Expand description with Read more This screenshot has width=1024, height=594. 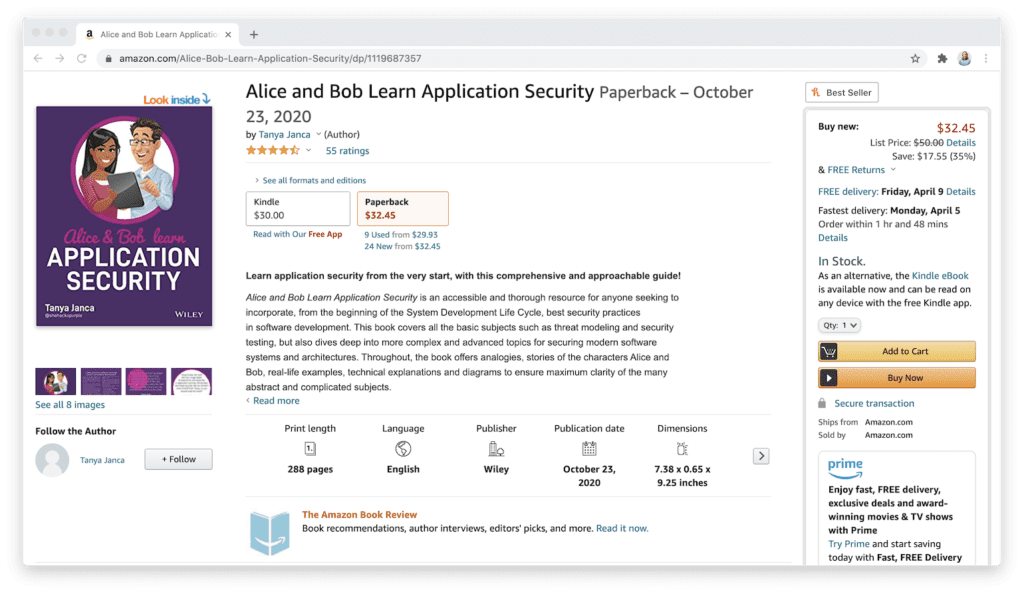(x=276, y=401)
